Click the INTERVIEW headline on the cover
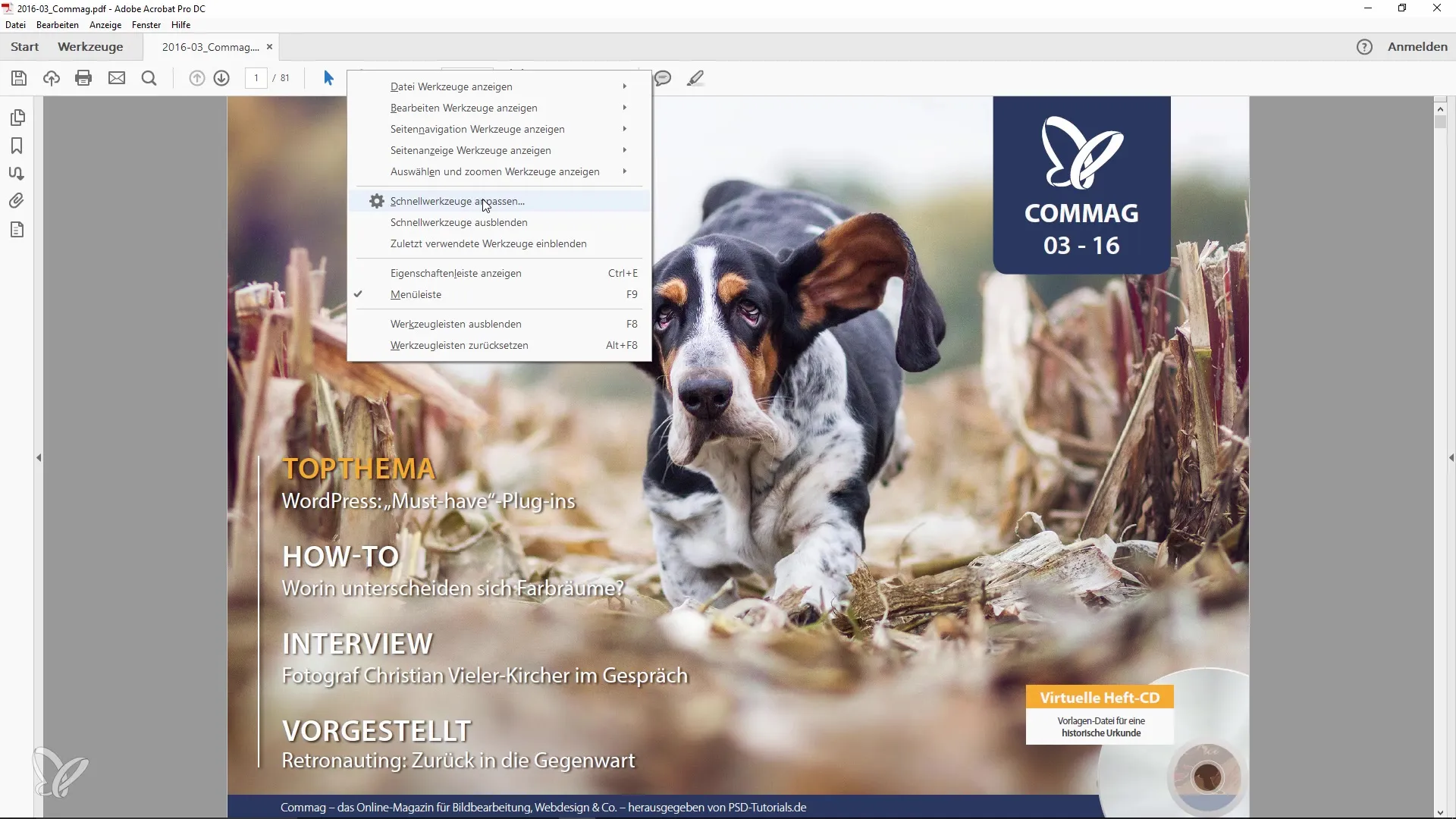The height and width of the screenshot is (819, 1456). pyautogui.click(x=357, y=644)
